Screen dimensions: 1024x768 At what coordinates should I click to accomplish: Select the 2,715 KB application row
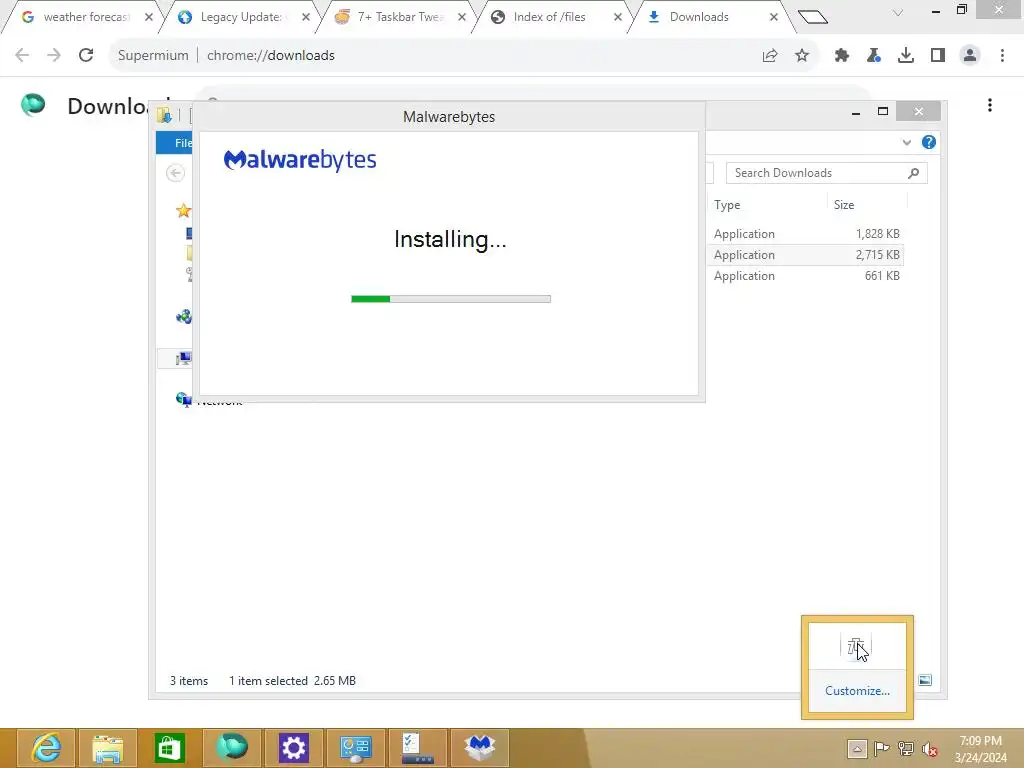[805, 255]
